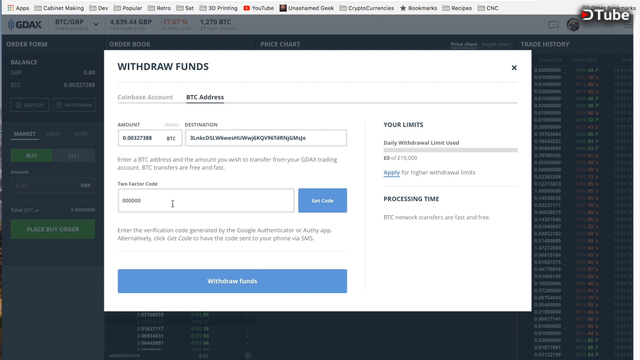Image resolution: width=640 pixels, height=360 pixels.
Task: Open the Unashamed Geek bookmark
Action: point(307,8)
